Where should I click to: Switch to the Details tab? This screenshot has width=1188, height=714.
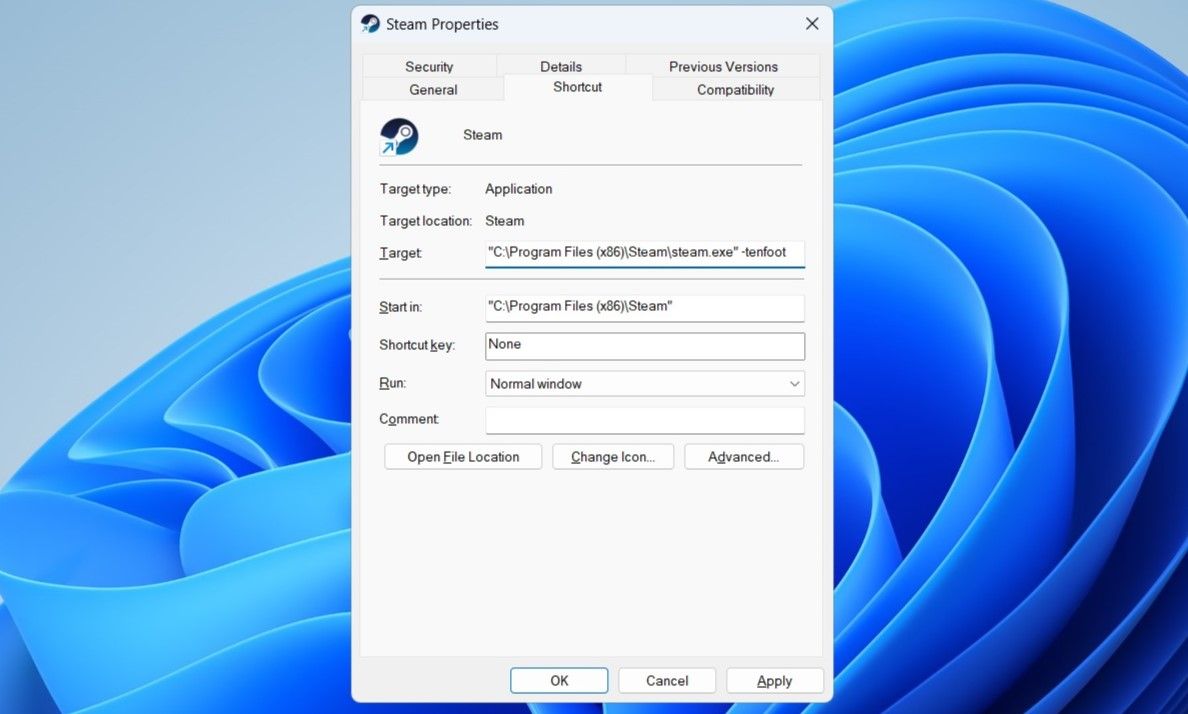coord(561,66)
